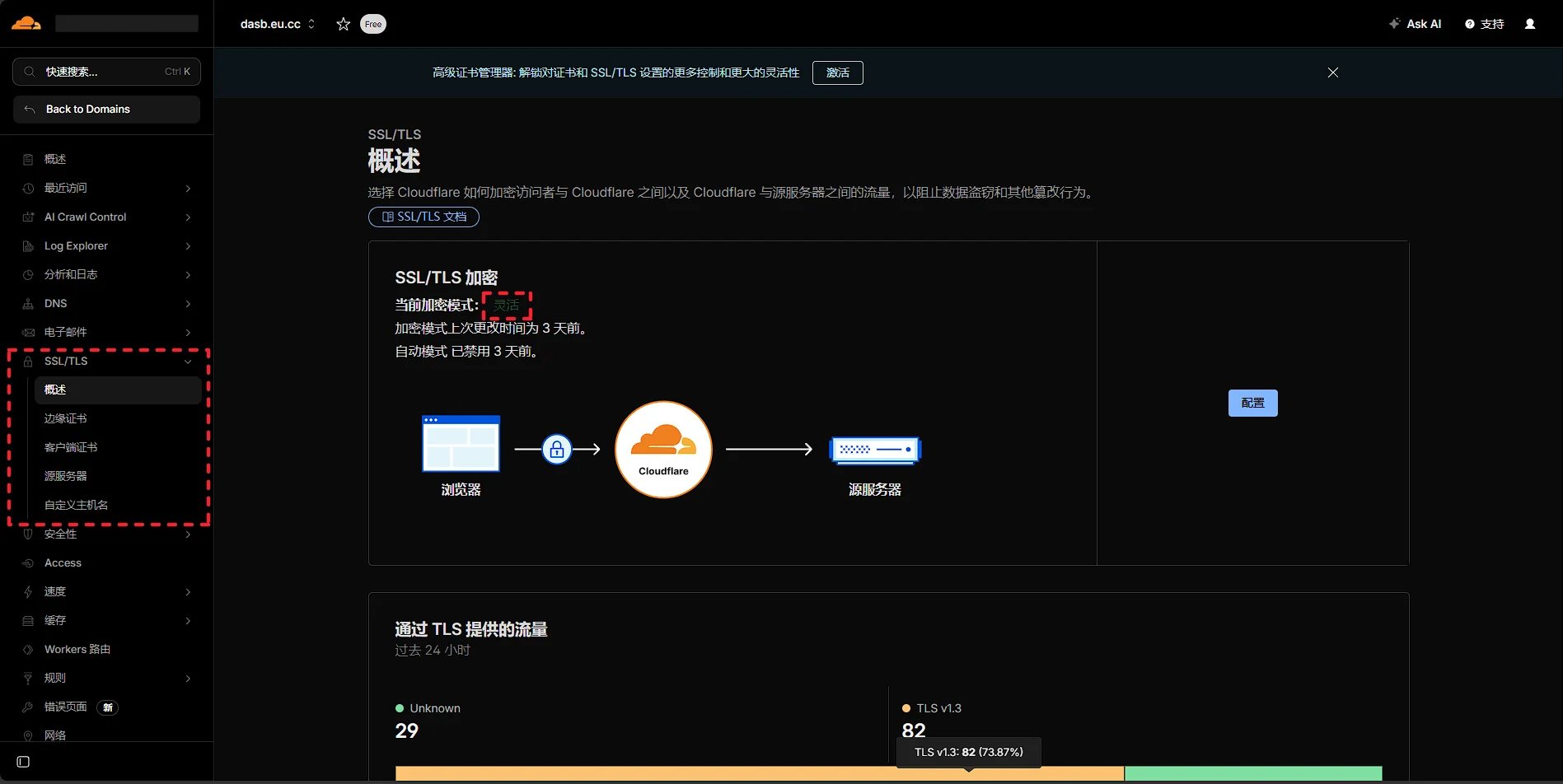1563x784 pixels.
Task: Click the DNS network icon
Action: pos(28,304)
